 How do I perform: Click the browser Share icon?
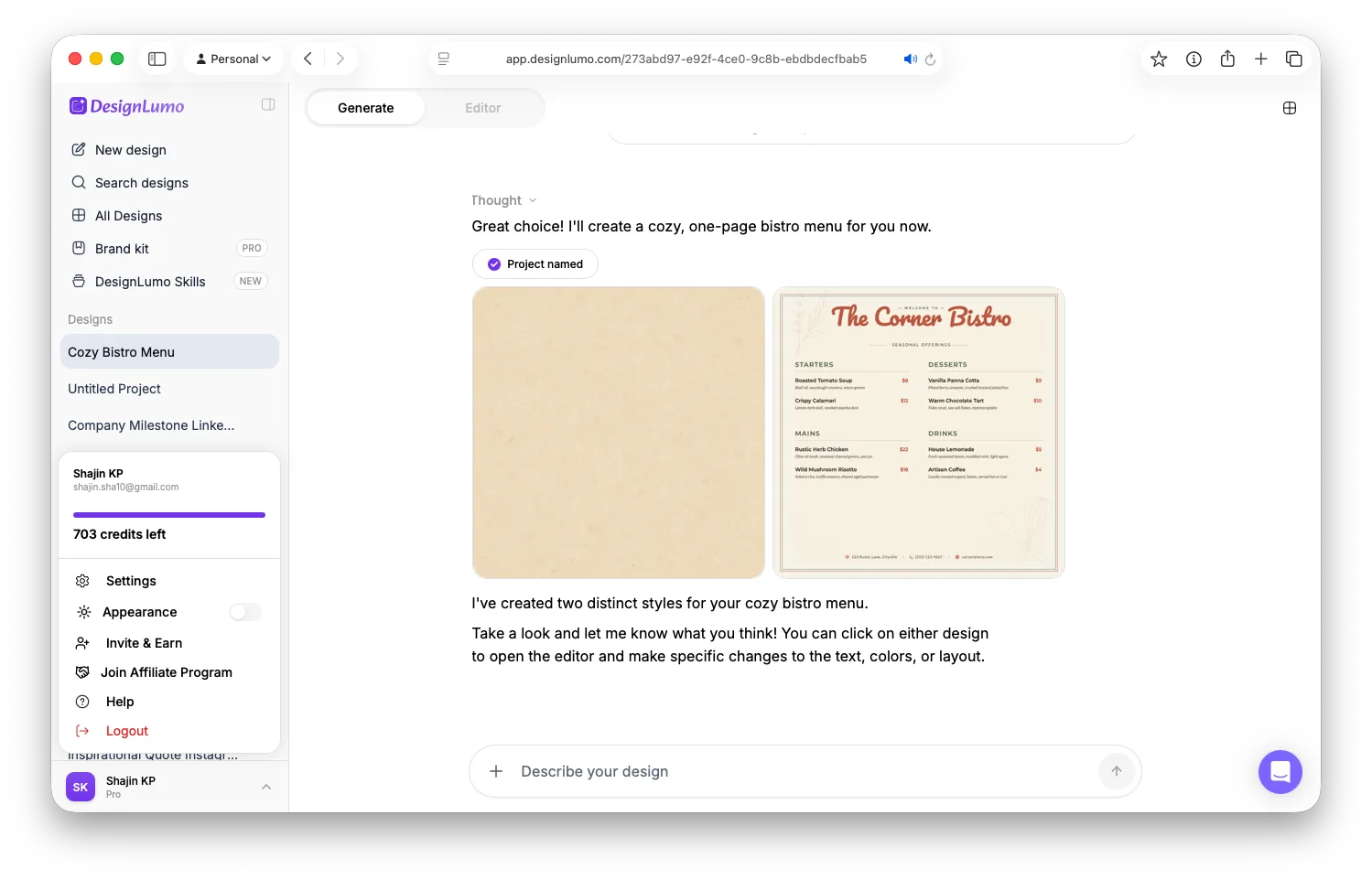[x=1227, y=59]
